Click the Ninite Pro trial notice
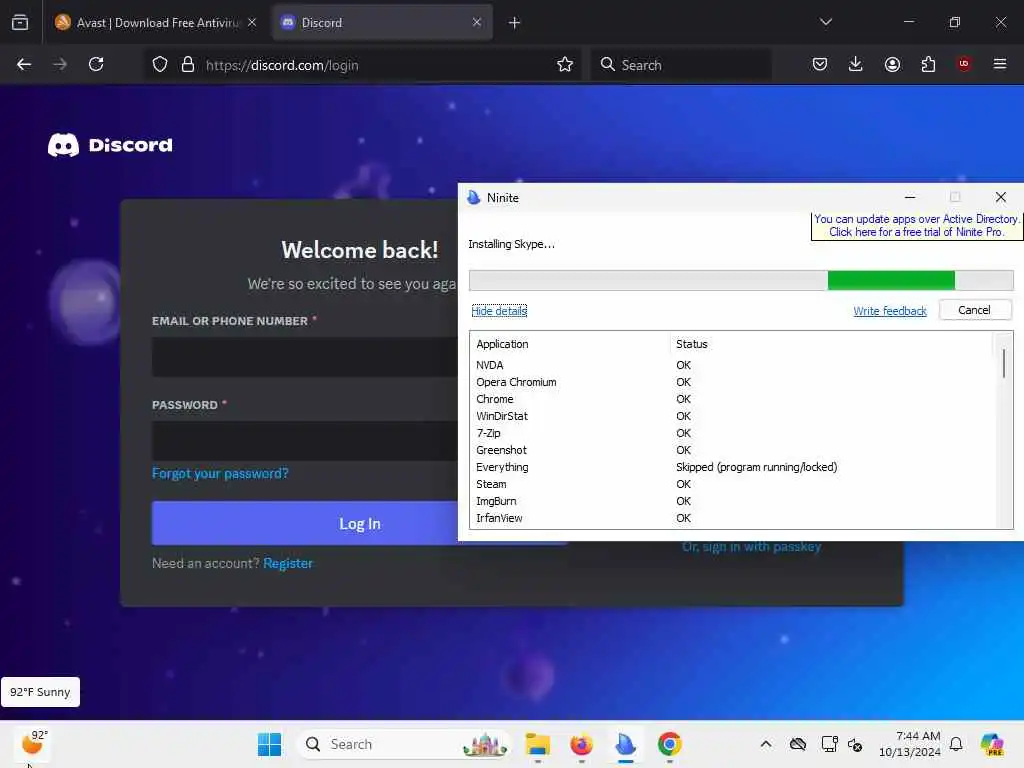The image size is (1024, 768). (x=916, y=225)
